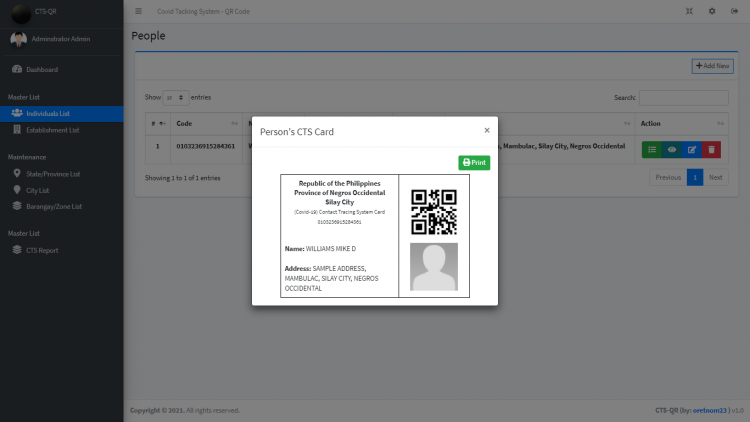Toggle the sidebar hamburger menu
This screenshot has height=422, width=750.
[138, 11]
